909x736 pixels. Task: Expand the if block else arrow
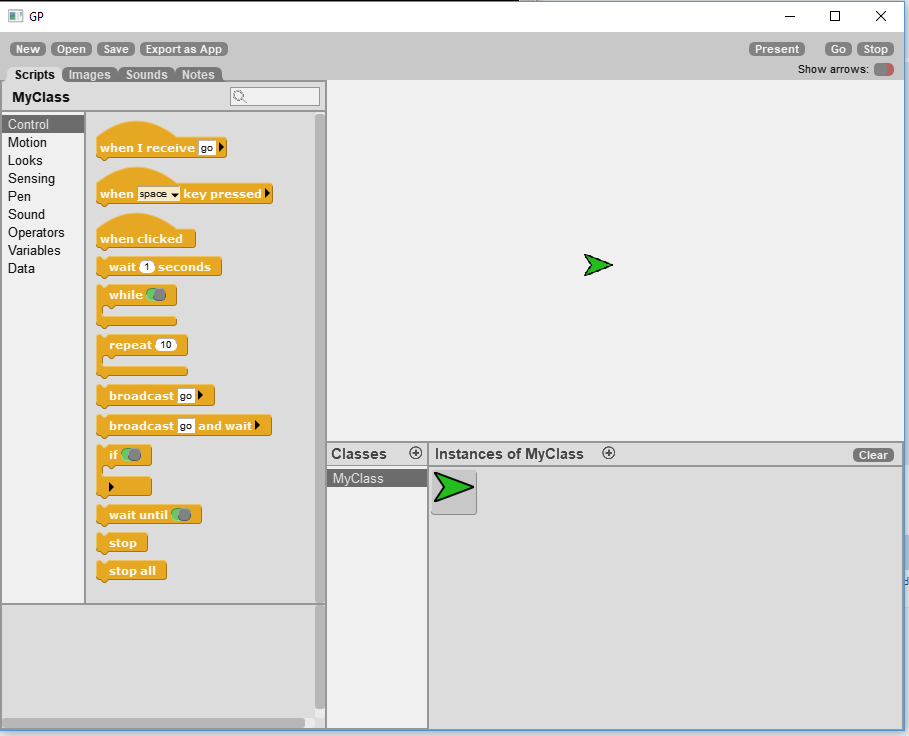(111, 487)
